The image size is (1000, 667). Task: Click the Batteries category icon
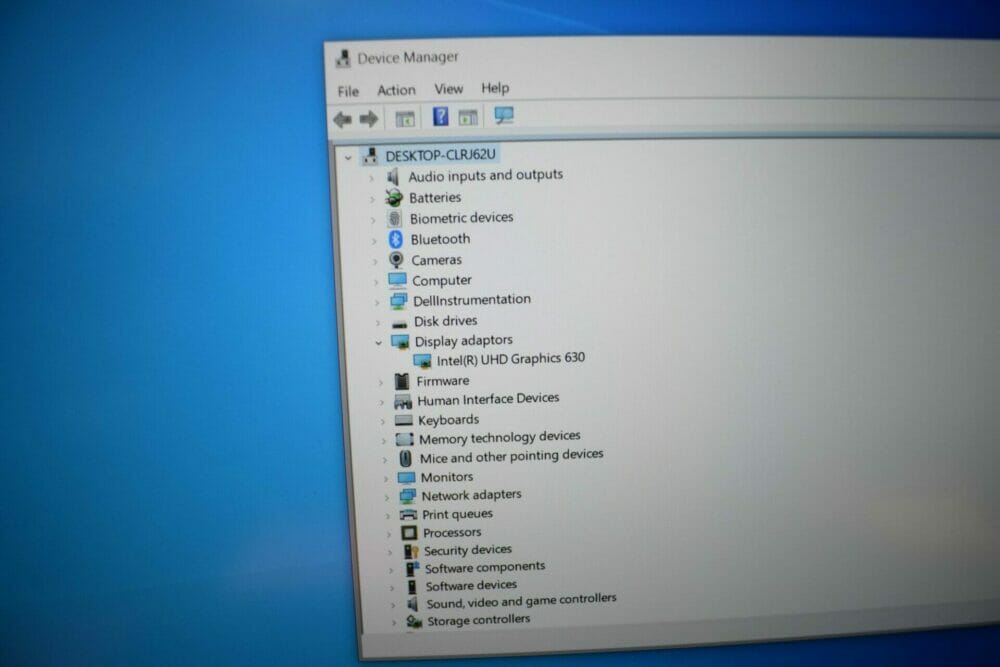[x=393, y=198]
